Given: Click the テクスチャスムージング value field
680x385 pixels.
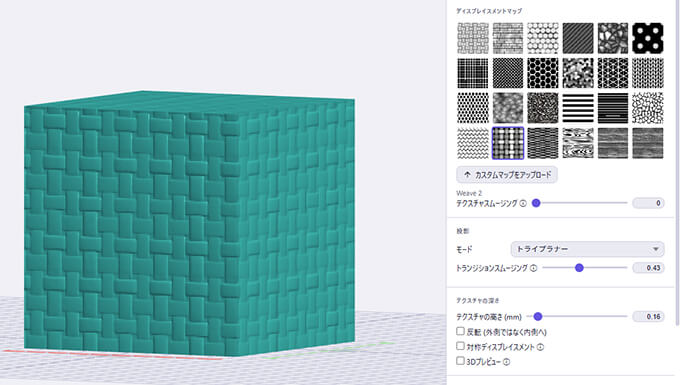Looking at the screenshot, I should coord(648,203).
